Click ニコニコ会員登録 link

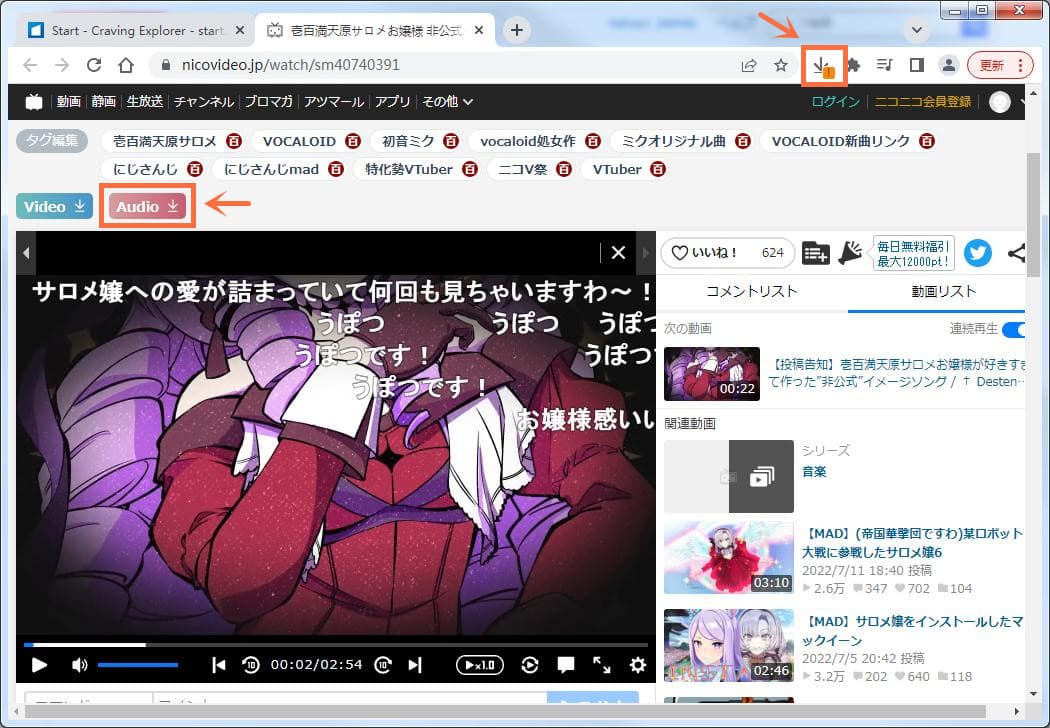click(x=923, y=102)
